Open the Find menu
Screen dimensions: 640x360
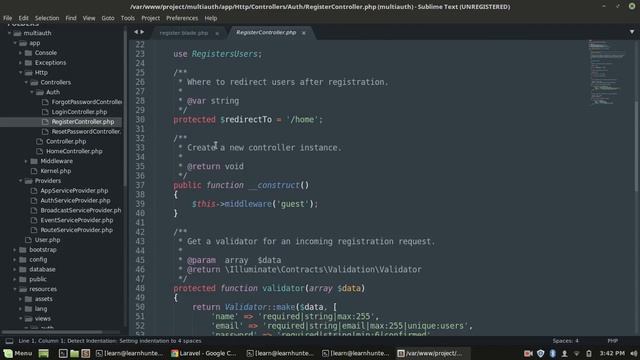click(x=71, y=18)
